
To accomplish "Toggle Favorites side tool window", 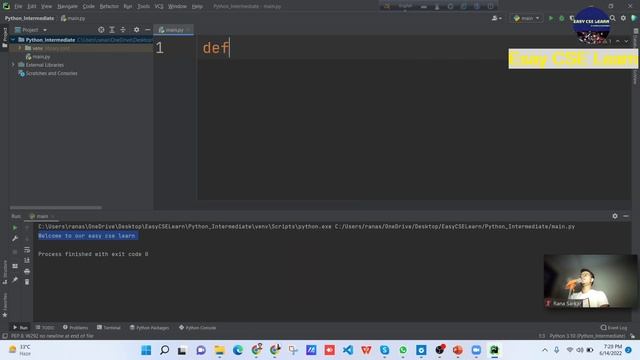I will (x=5, y=304).
